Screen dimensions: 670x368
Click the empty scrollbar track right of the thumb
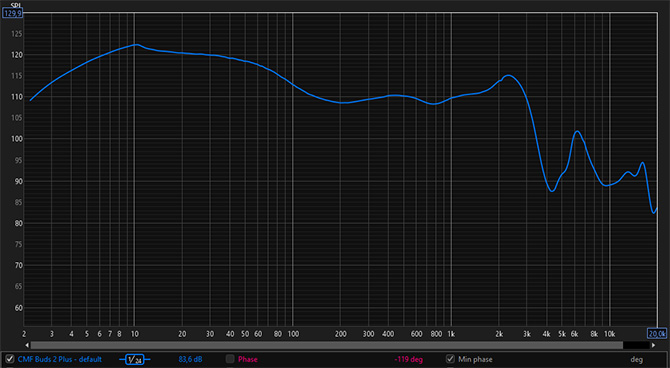coord(636,345)
